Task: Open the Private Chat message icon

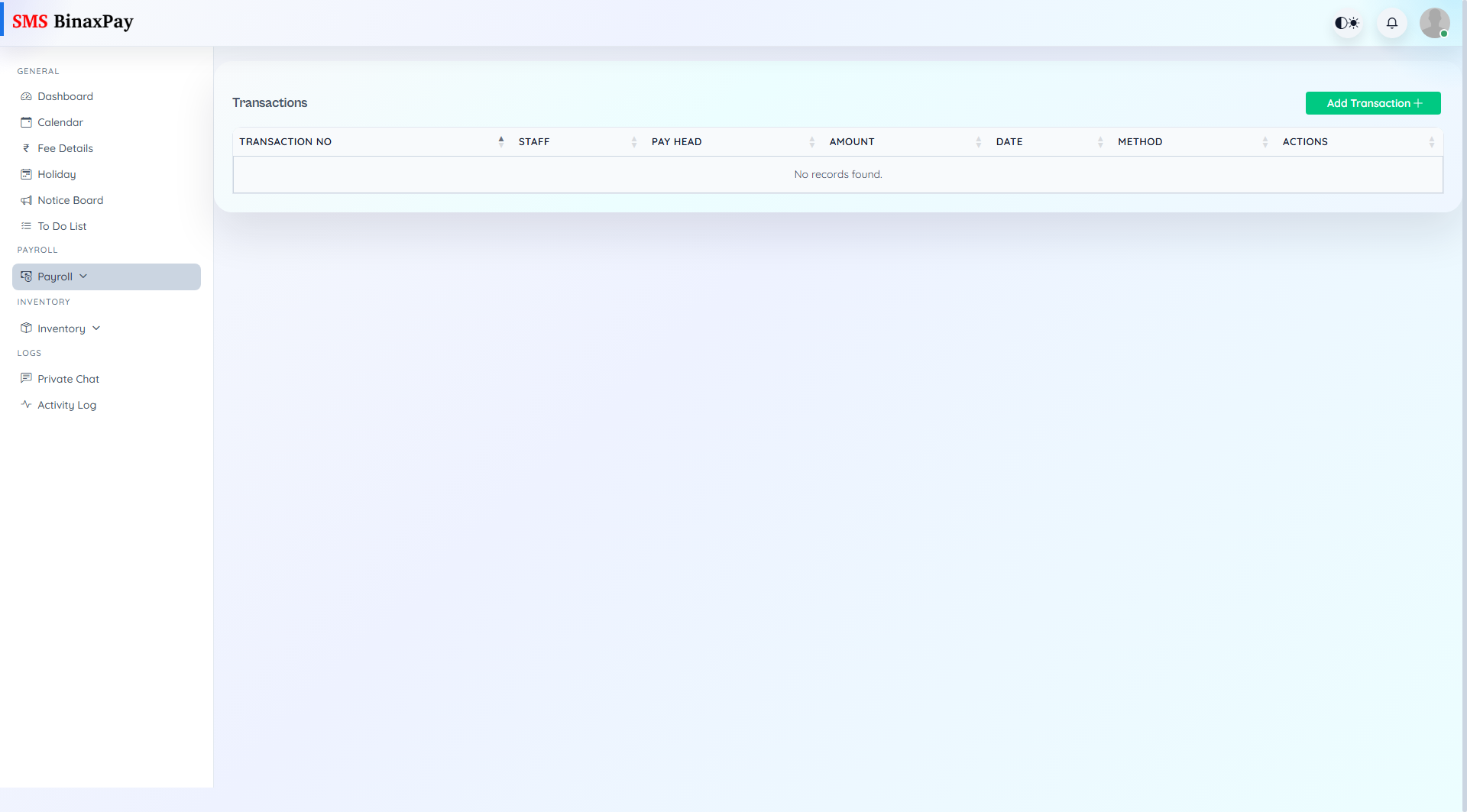Action: pos(27,378)
